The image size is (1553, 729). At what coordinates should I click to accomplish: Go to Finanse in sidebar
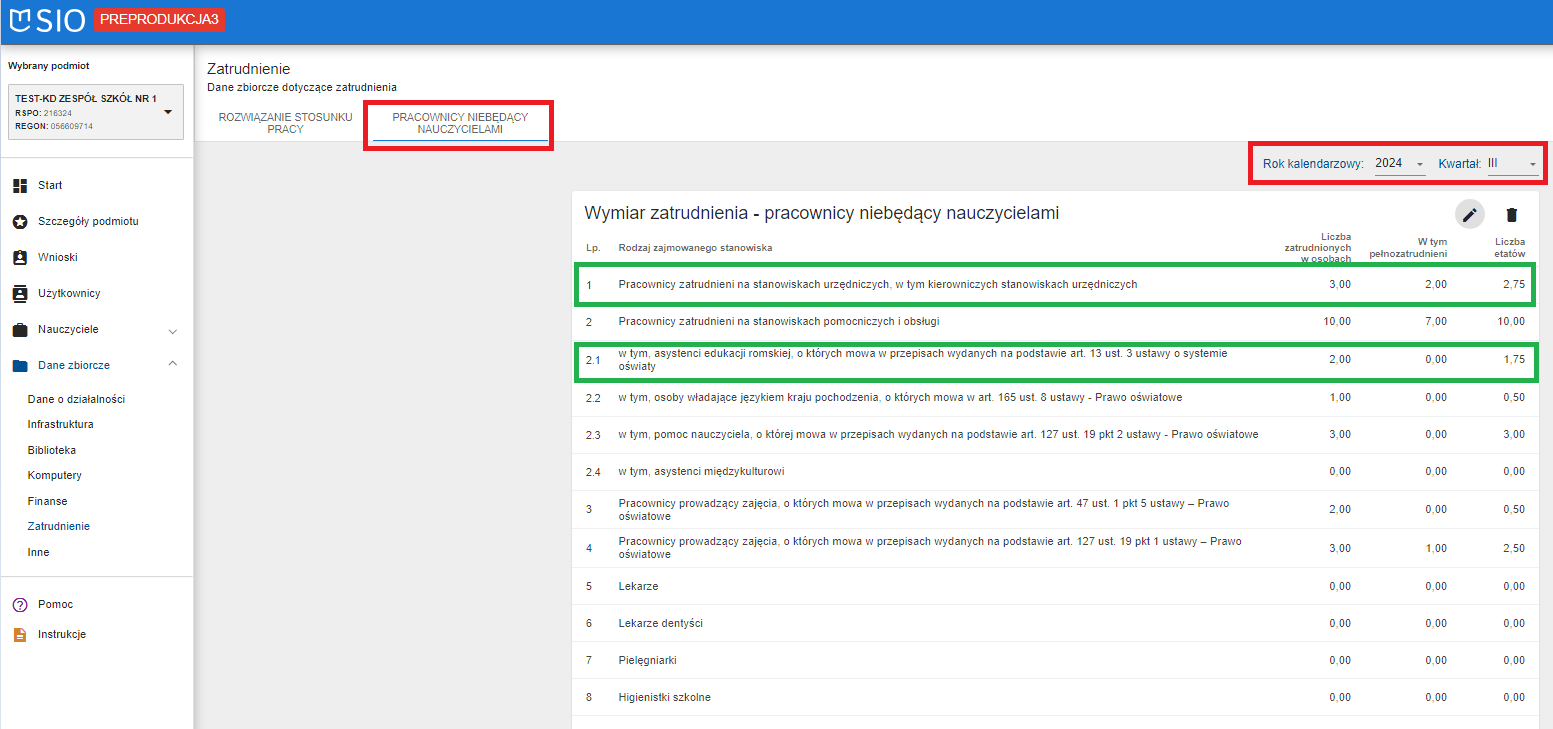coord(48,502)
